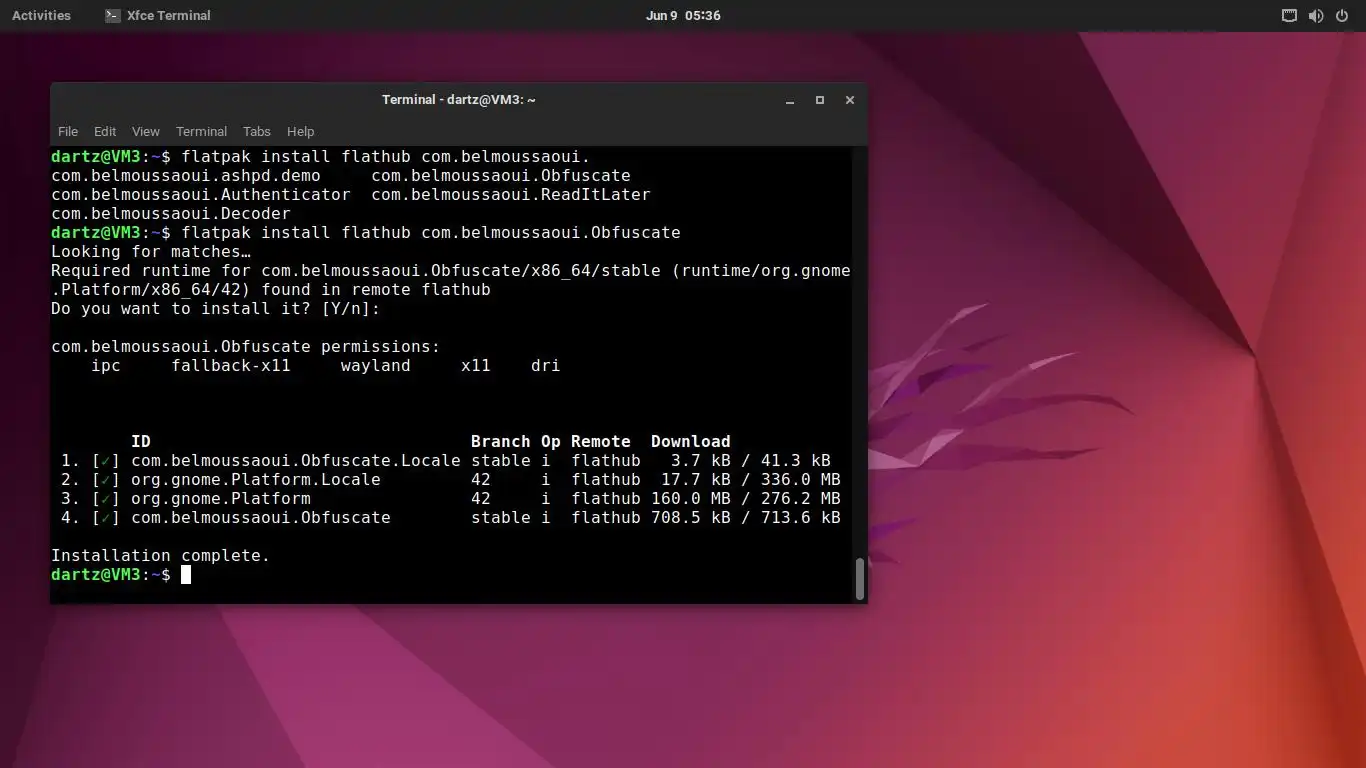Maximize the terminal window
This screenshot has width=1366, height=768.
(x=820, y=100)
